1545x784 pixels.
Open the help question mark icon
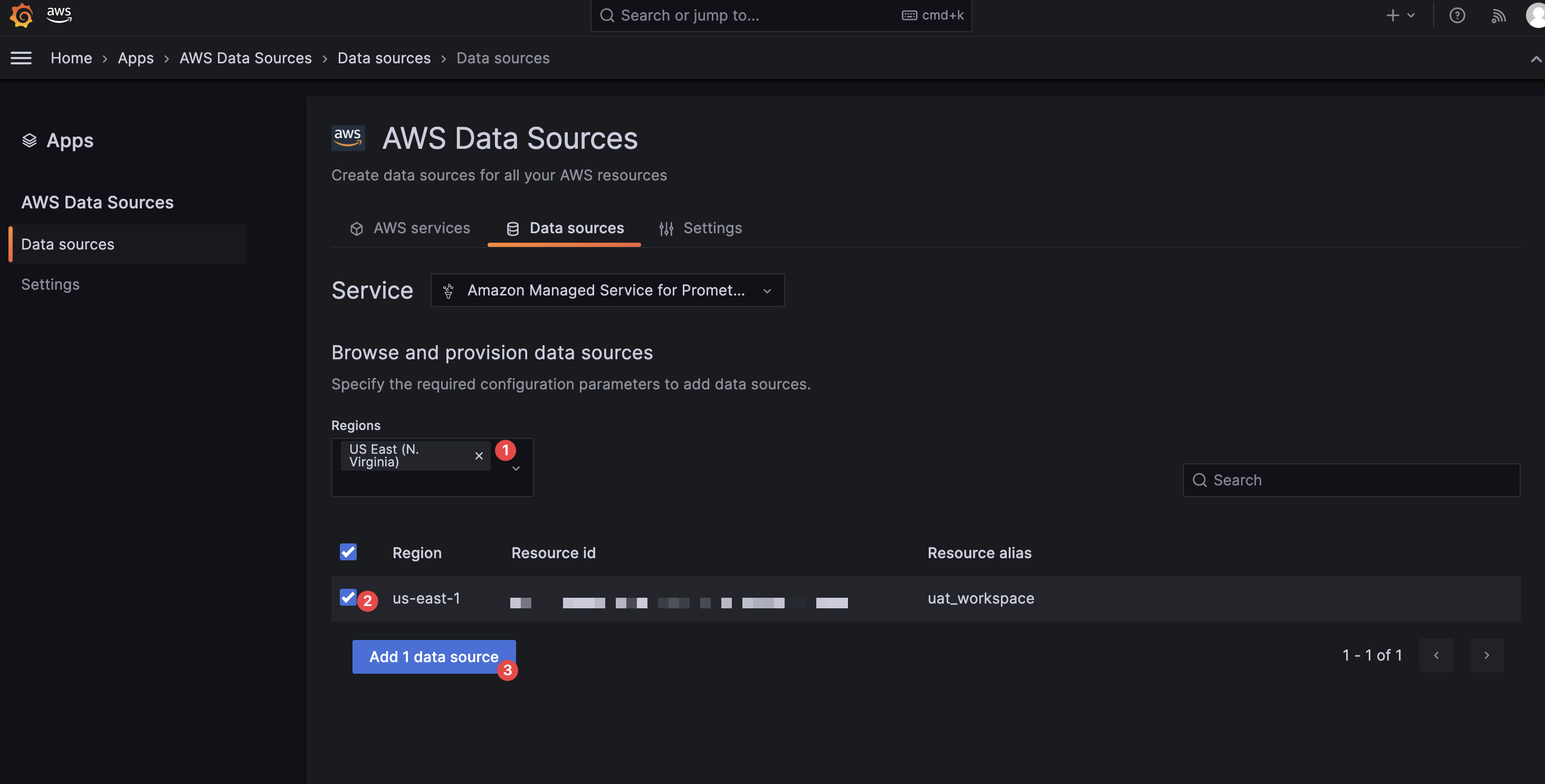pyautogui.click(x=1457, y=16)
